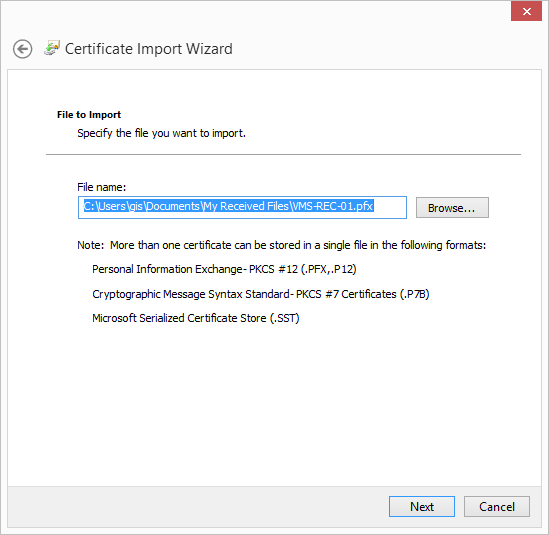The height and width of the screenshot is (535, 549).
Task: Place cursor in empty space after the .pfx path
Action: pyautogui.click(x=389, y=207)
